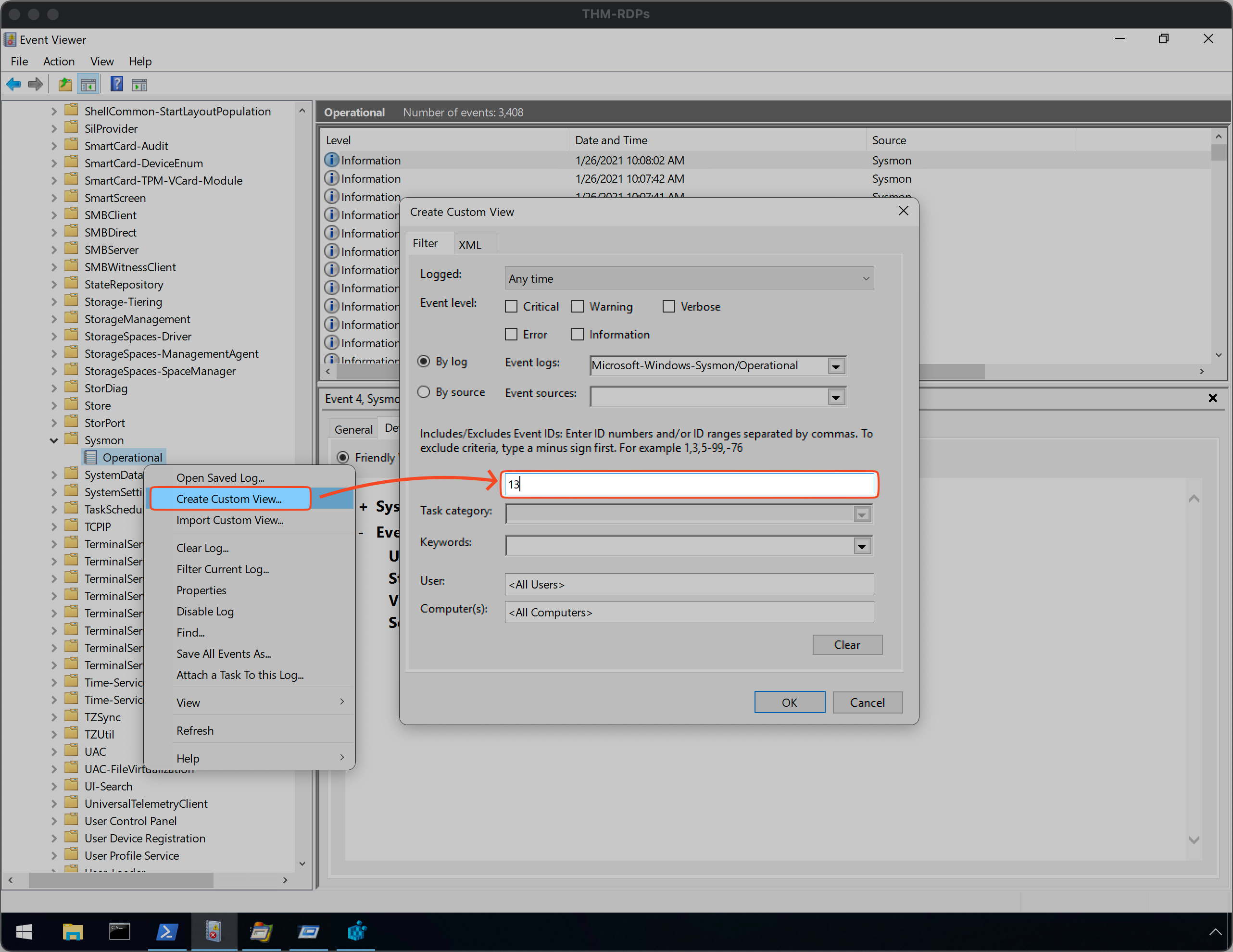1233x952 pixels.
Task: Click Cancel in Create Custom View dialog
Action: tap(867, 702)
